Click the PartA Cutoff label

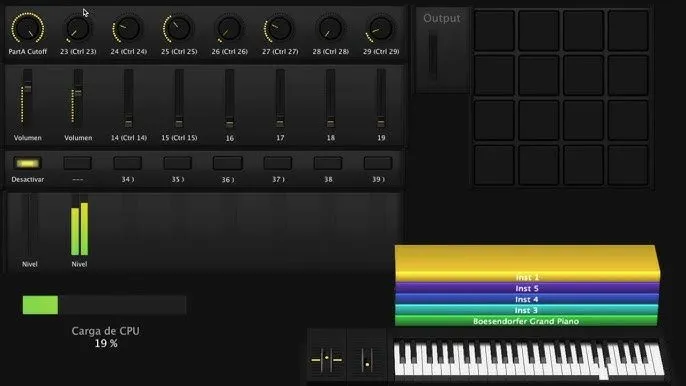point(28,52)
